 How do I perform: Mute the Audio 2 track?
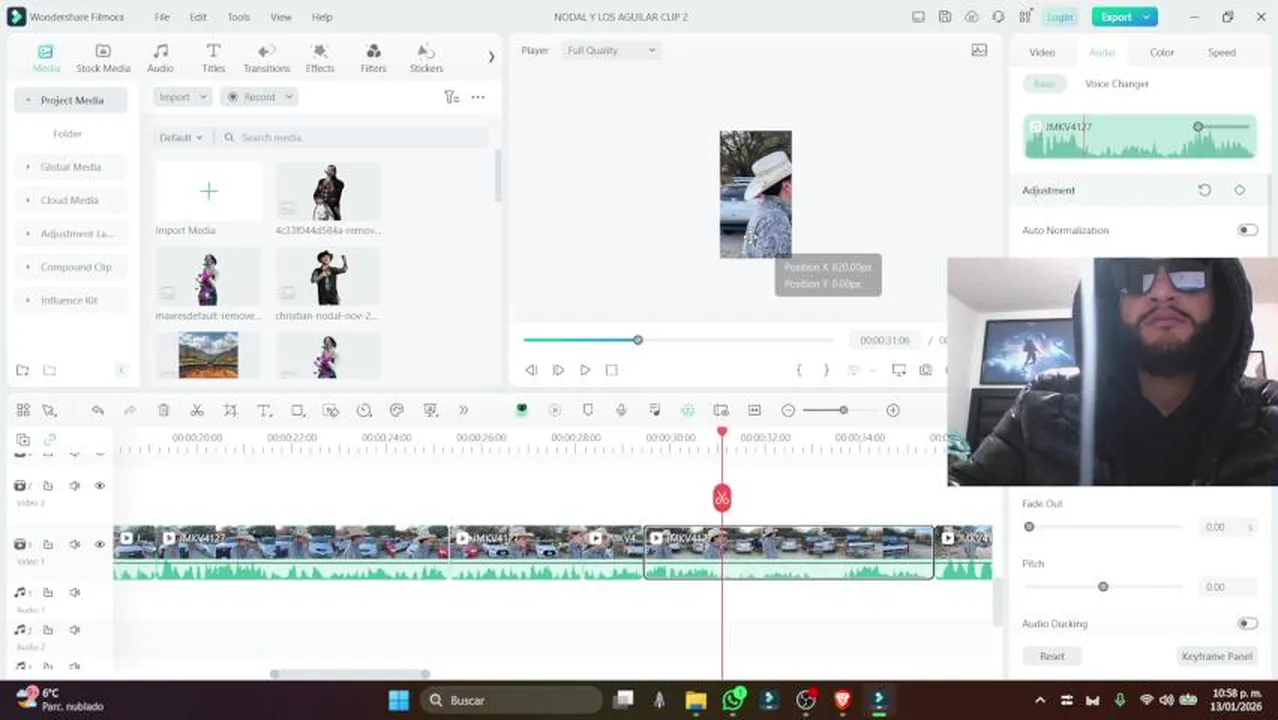click(74, 630)
